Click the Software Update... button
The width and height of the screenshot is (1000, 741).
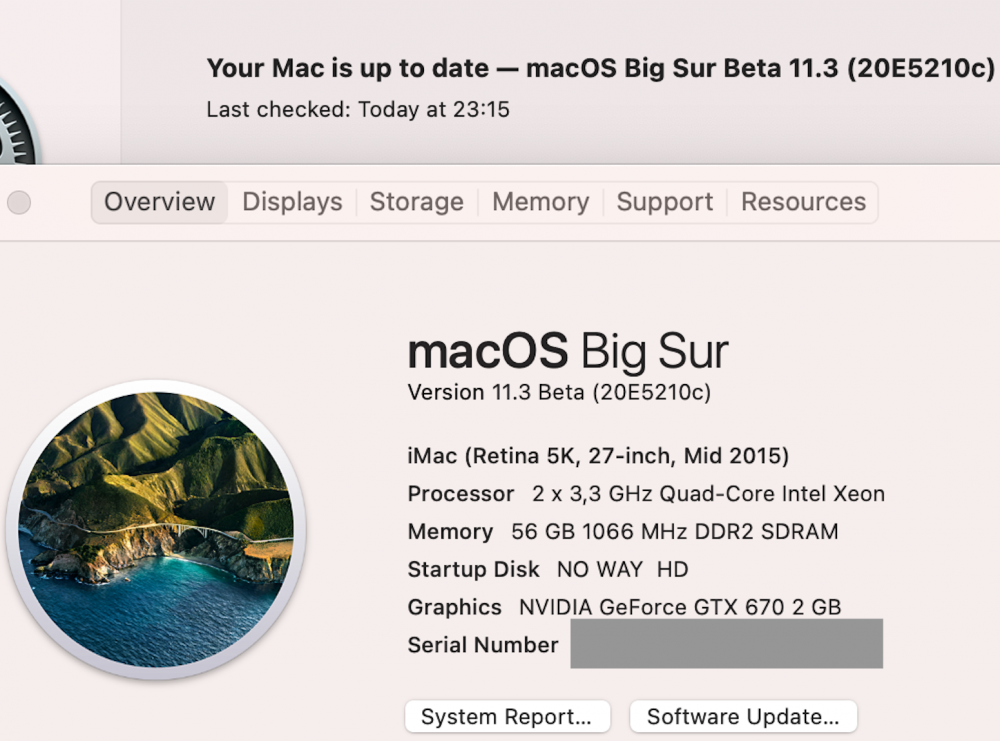[x=743, y=717]
